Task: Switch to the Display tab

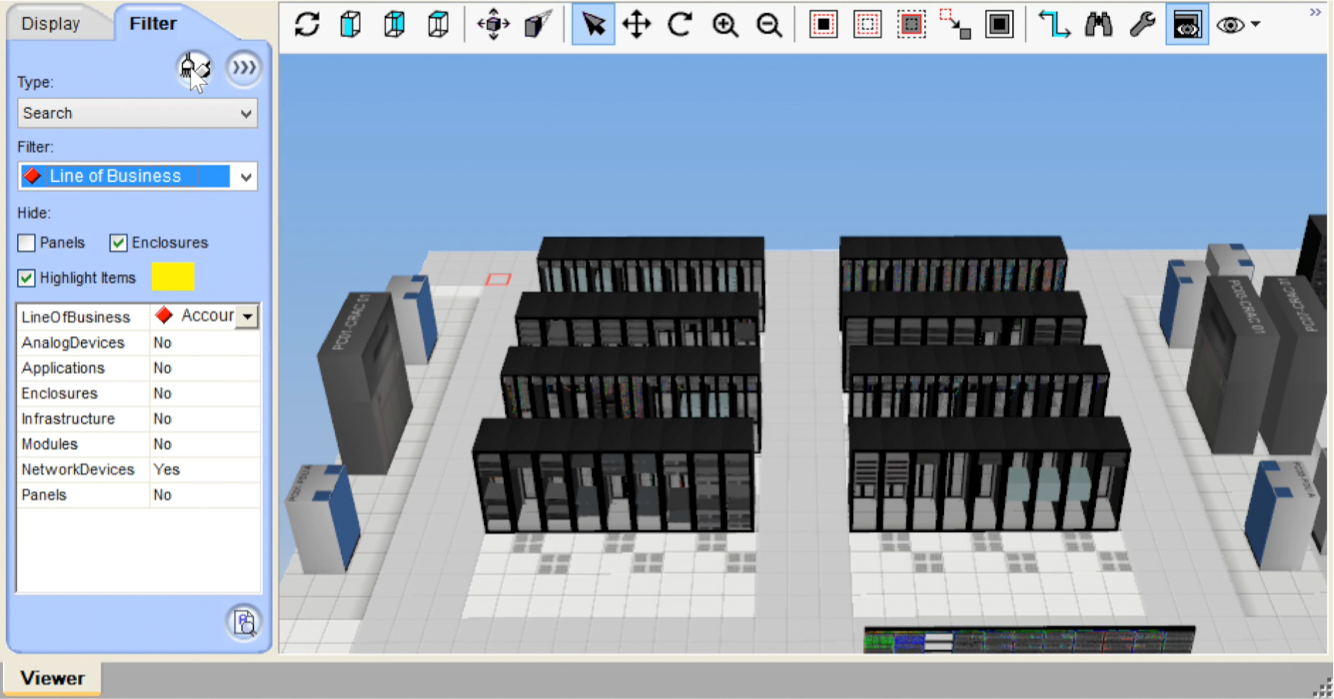Action: tap(51, 24)
